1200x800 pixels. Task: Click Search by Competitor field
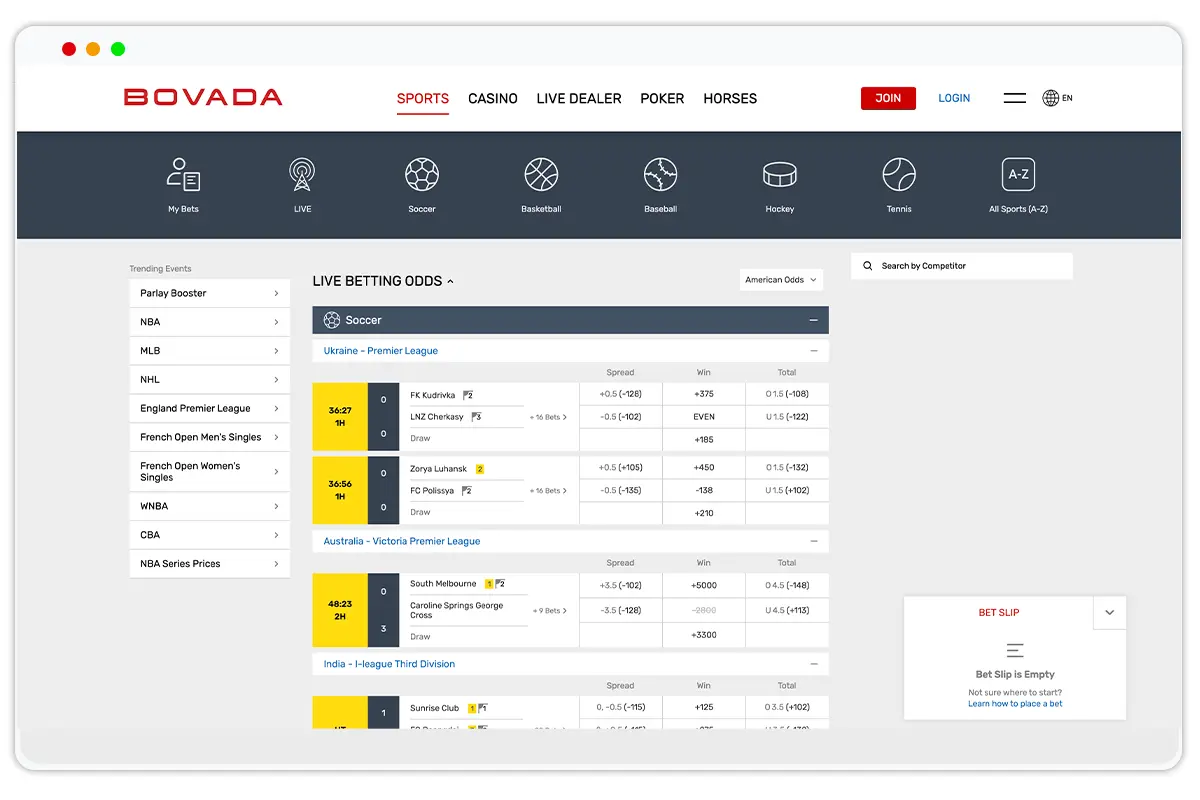[962, 266]
